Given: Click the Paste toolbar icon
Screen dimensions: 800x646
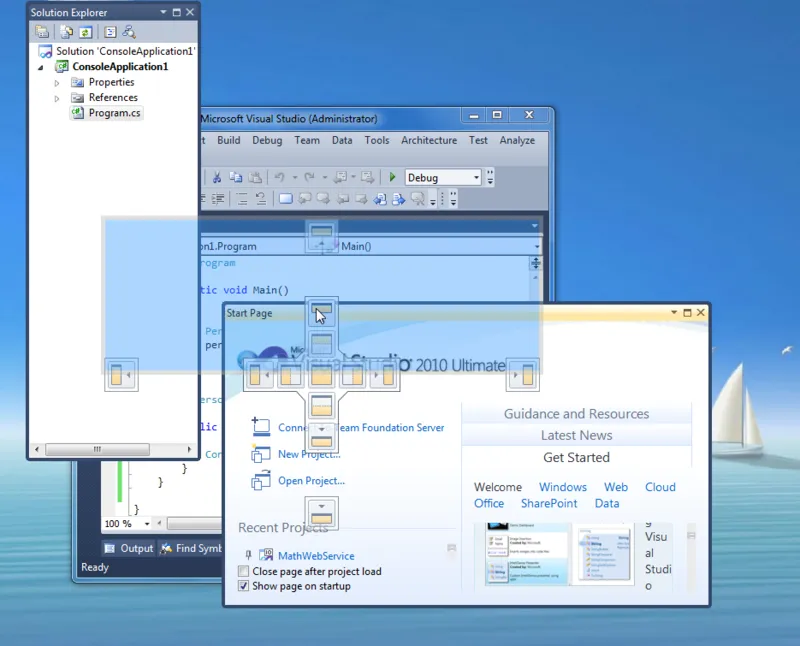Looking at the screenshot, I should pyautogui.click(x=255, y=178).
